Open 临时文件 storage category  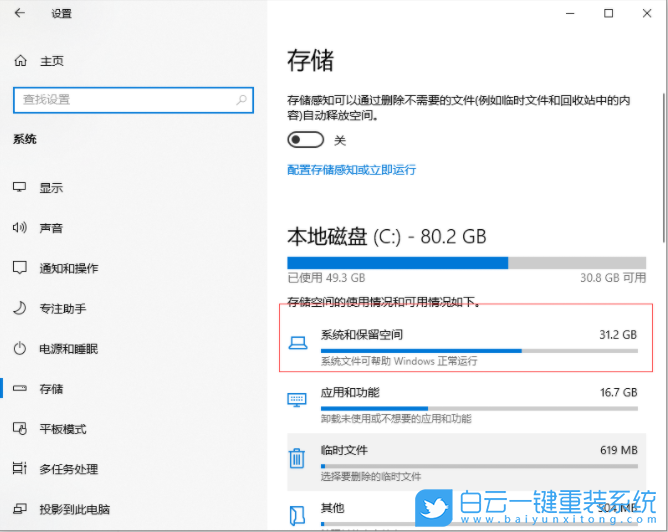(466, 462)
